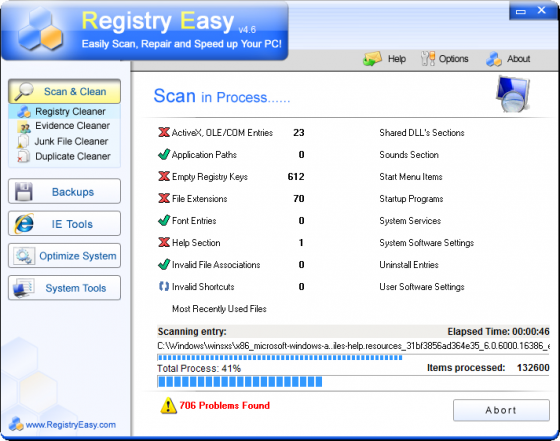Select Registry Cleaner in the sidebar
This screenshot has width=560, height=441.
pos(64,111)
